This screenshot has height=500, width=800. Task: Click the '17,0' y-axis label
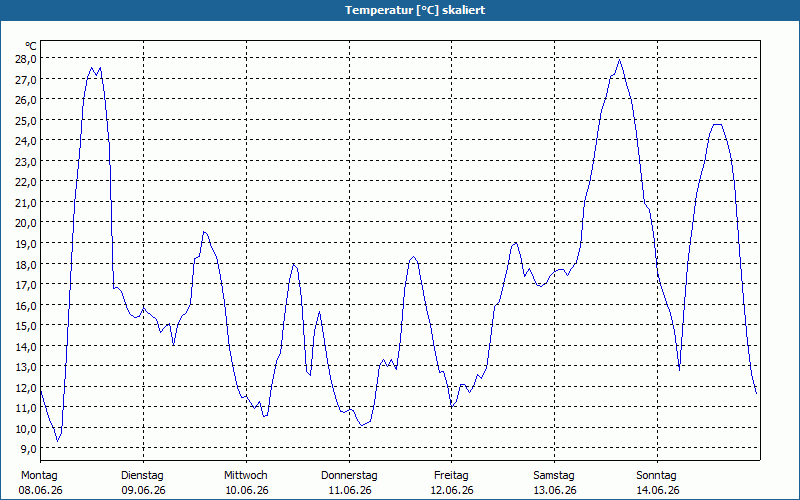point(26,285)
